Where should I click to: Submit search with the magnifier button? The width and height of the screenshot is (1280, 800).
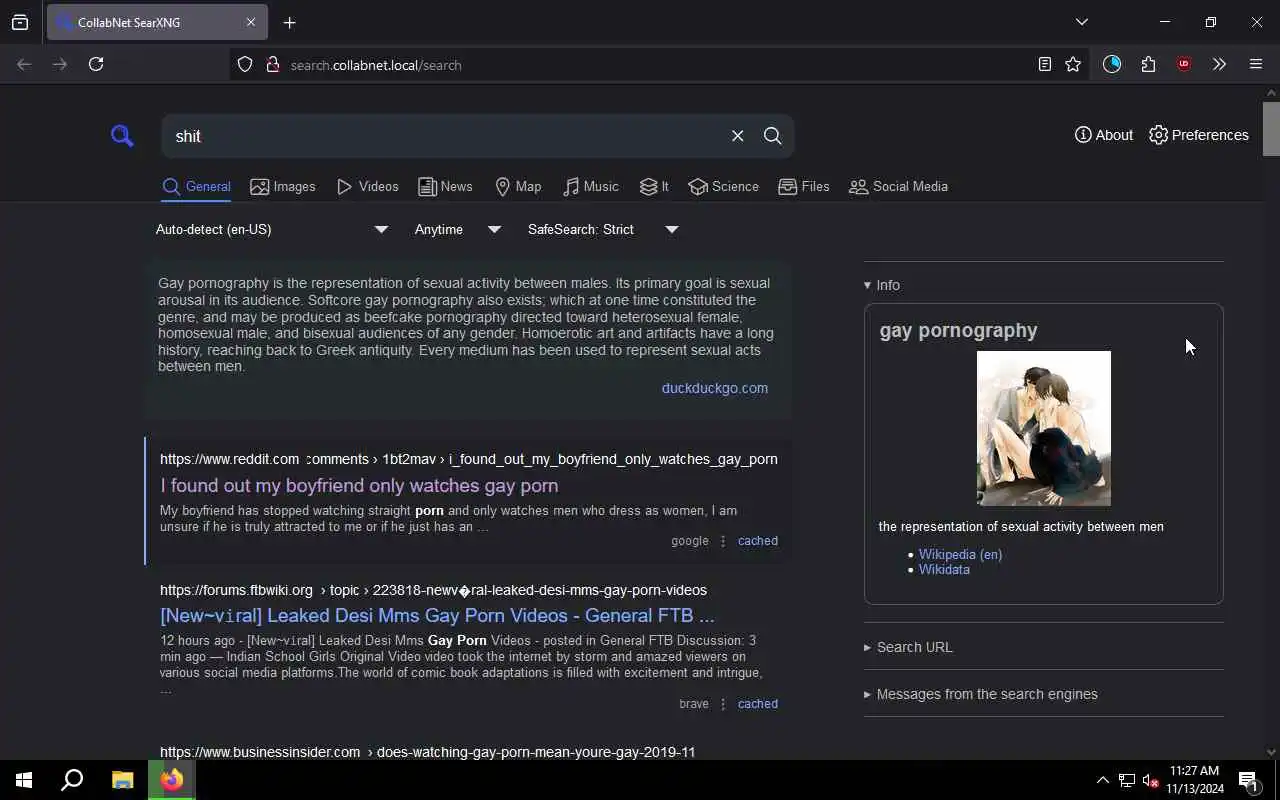[x=772, y=136]
